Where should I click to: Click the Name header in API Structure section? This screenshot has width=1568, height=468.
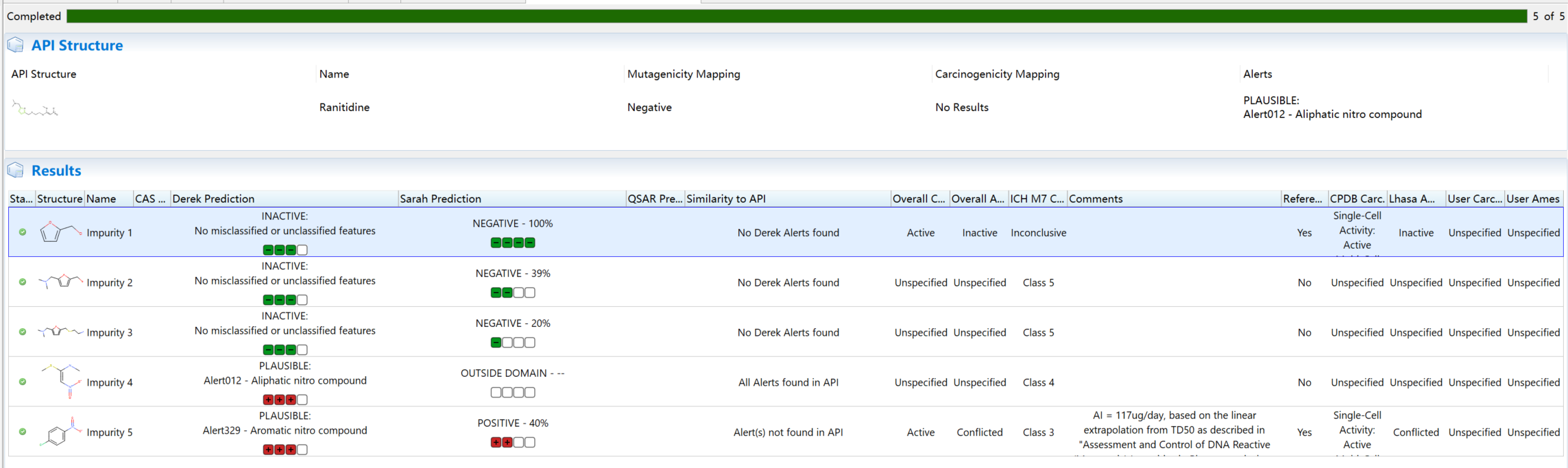tap(334, 74)
